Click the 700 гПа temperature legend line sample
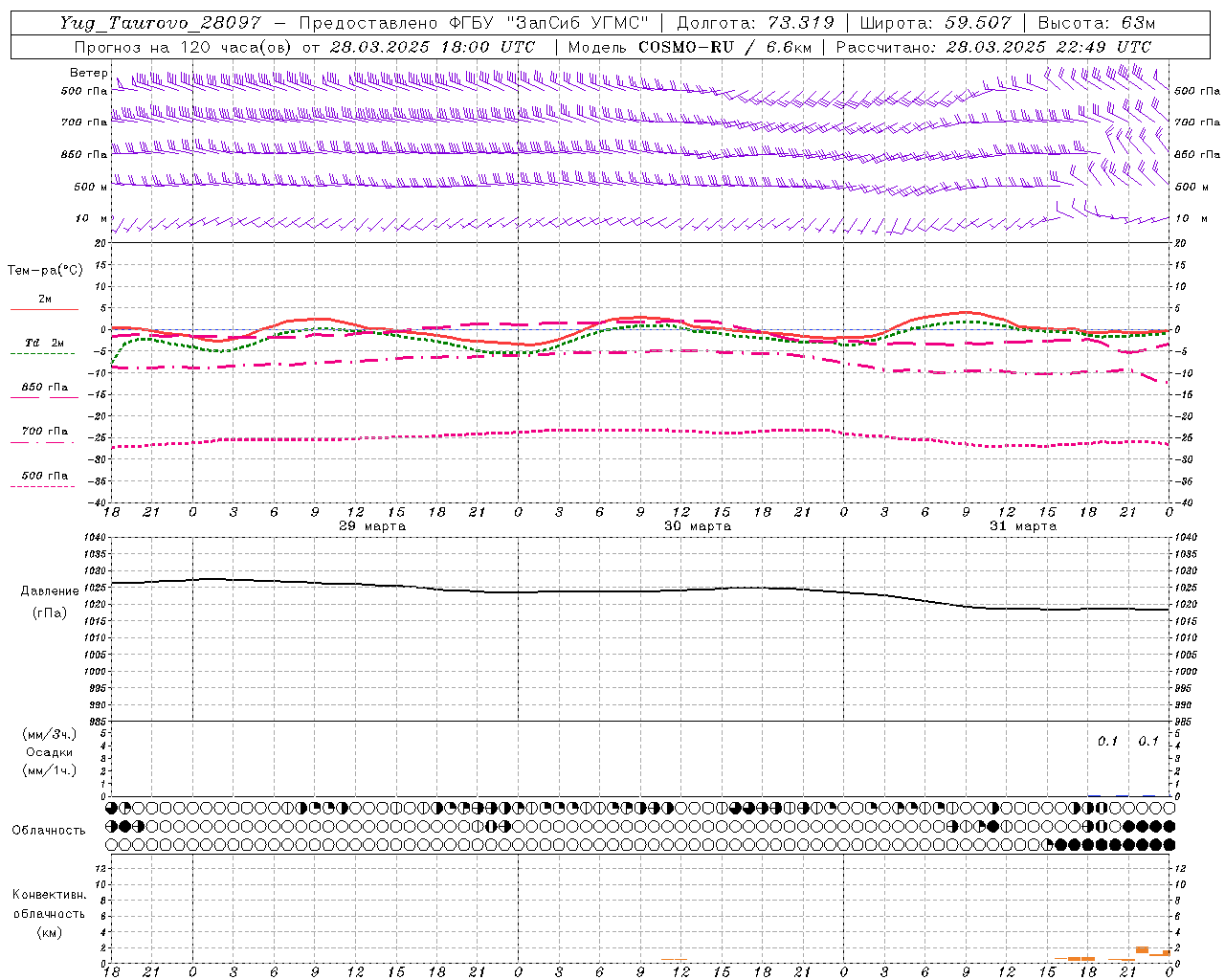This screenshot has width=1225, height=980. click(x=42, y=442)
